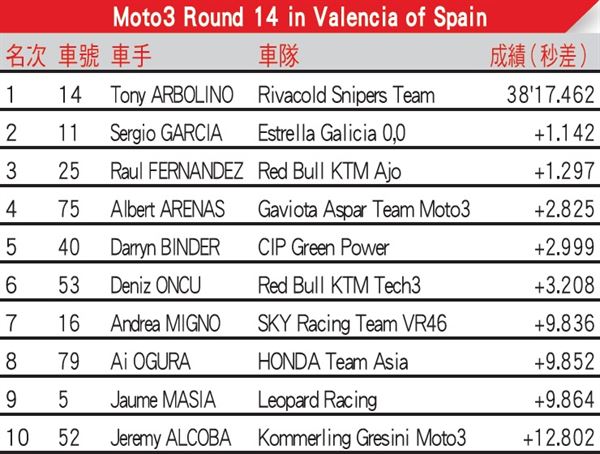Screen dimensions: 600x454
Task: Click SKY Racing Team VR46 entry
Action: pos(352,324)
